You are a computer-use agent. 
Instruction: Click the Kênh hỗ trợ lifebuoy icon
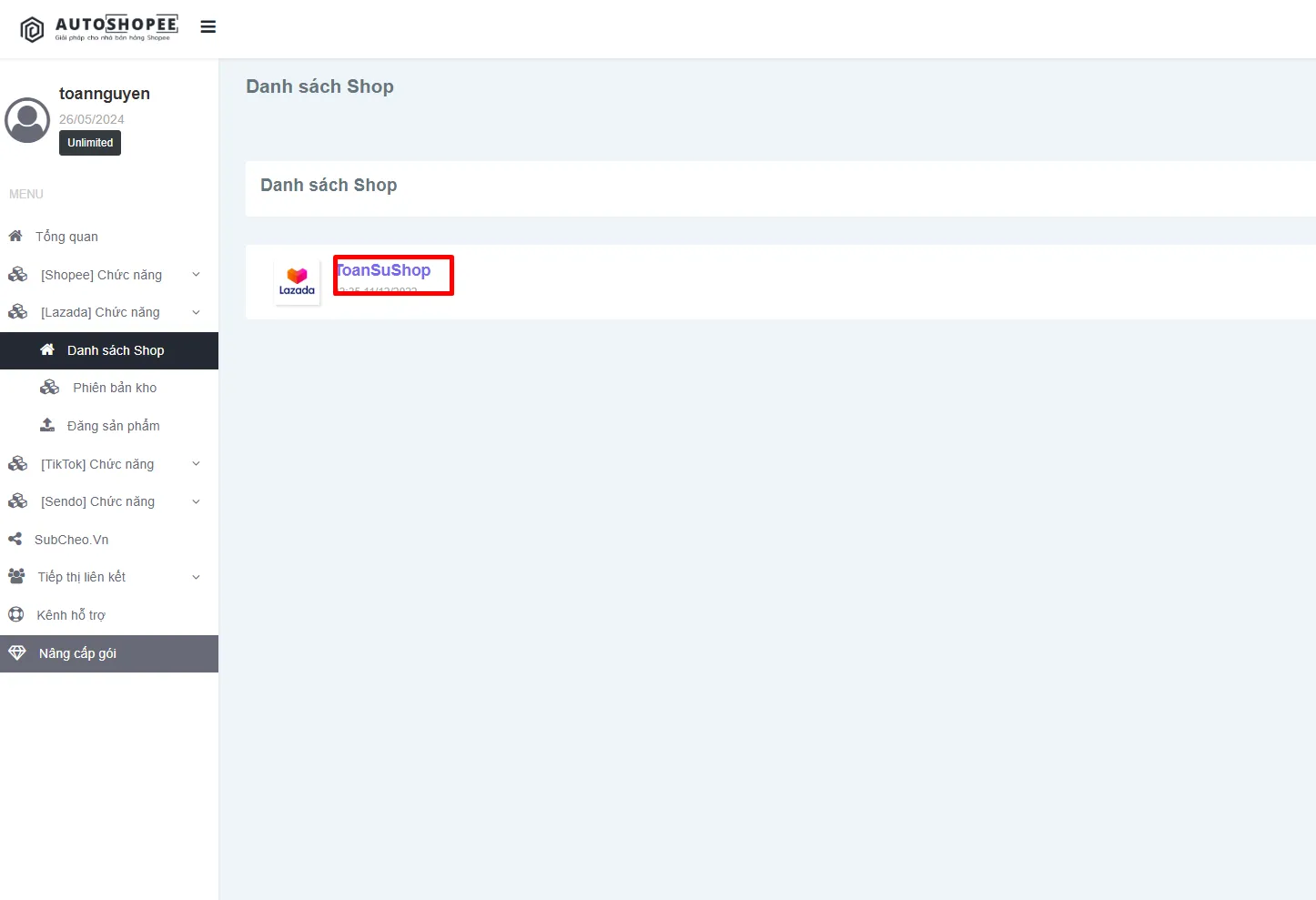15,615
